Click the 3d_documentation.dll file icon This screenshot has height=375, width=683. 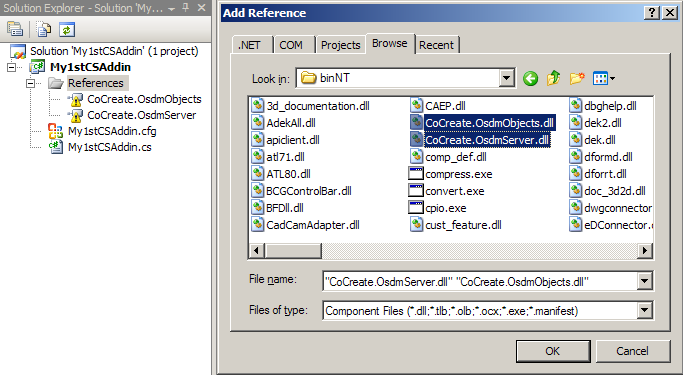[x=258, y=106]
